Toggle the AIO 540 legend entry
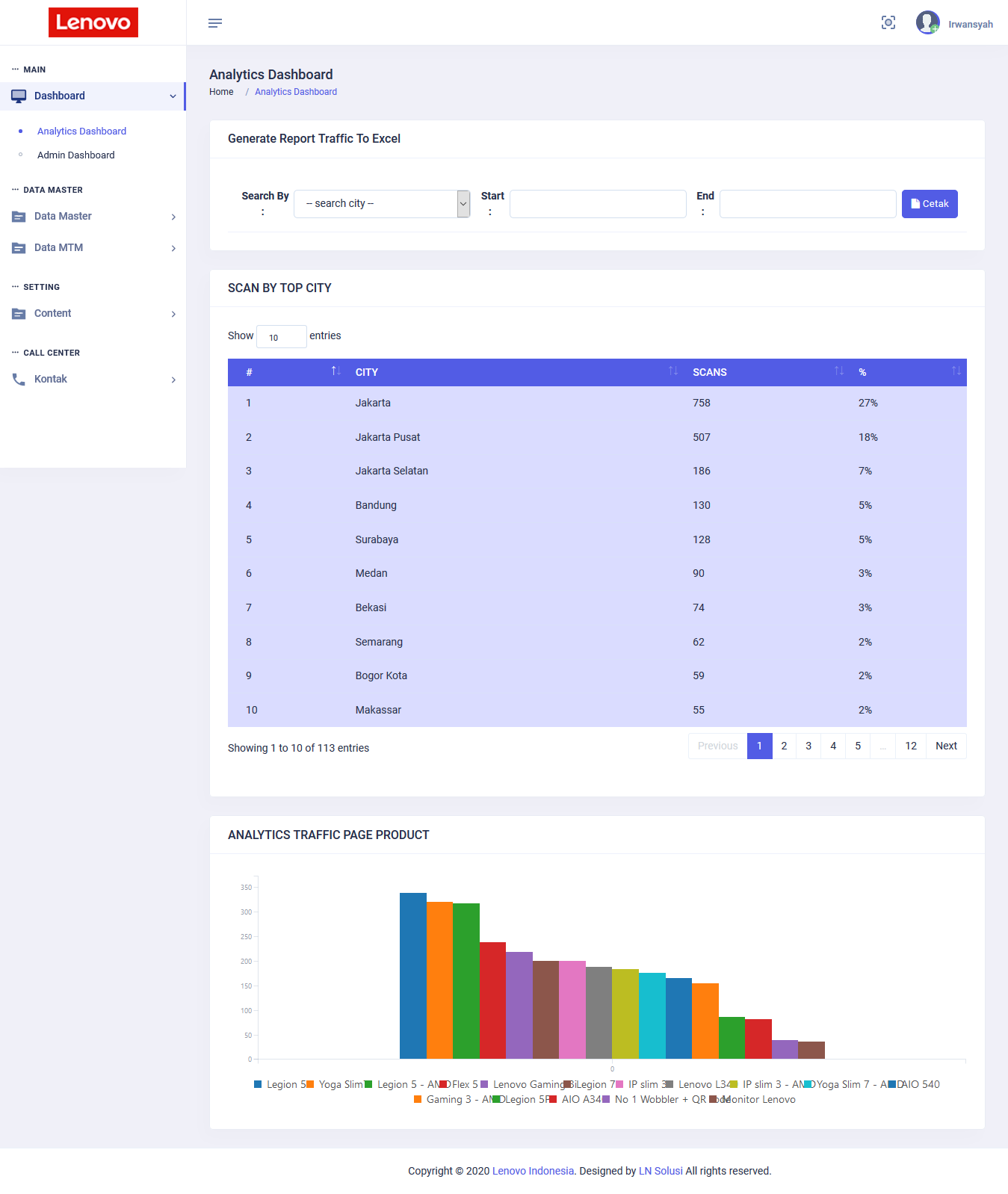The image size is (1008, 1194). (x=915, y=1084)
